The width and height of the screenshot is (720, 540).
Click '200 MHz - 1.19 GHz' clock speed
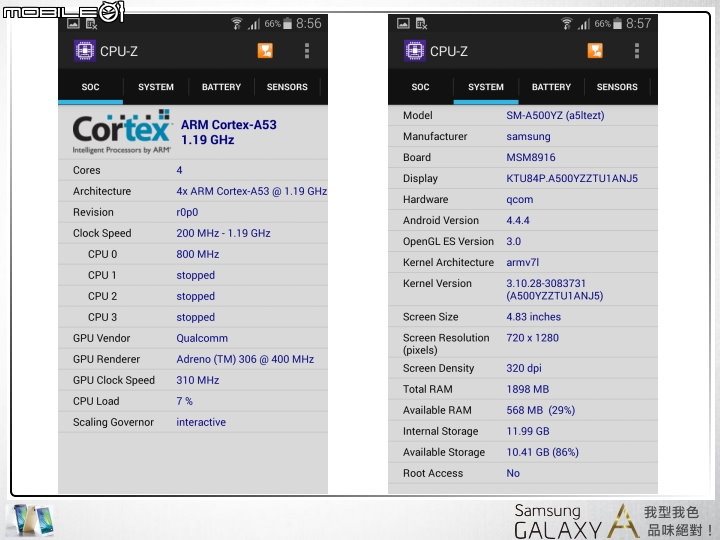point(223,233)
